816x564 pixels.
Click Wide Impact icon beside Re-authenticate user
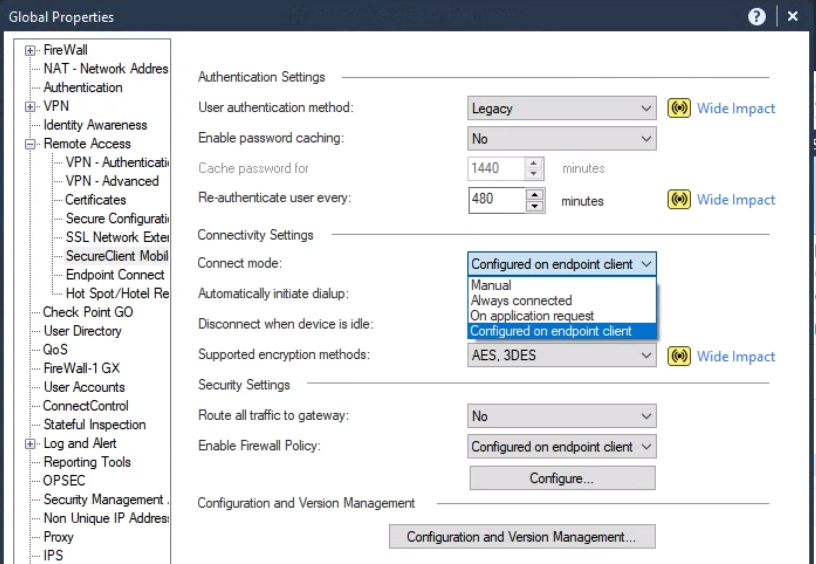[x=679, y=199]
